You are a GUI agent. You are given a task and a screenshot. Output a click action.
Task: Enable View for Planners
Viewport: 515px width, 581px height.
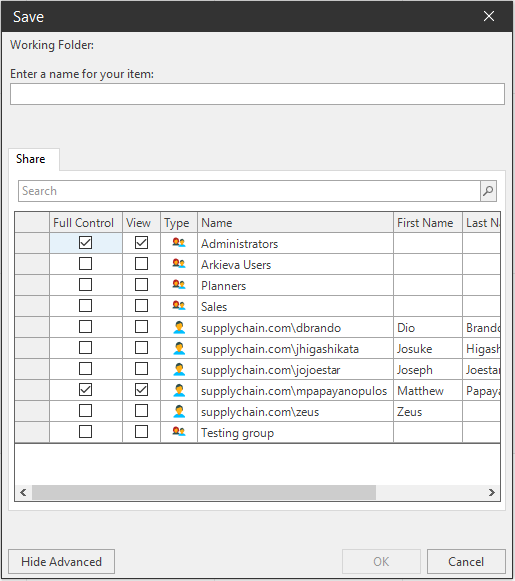pos(142,285)
